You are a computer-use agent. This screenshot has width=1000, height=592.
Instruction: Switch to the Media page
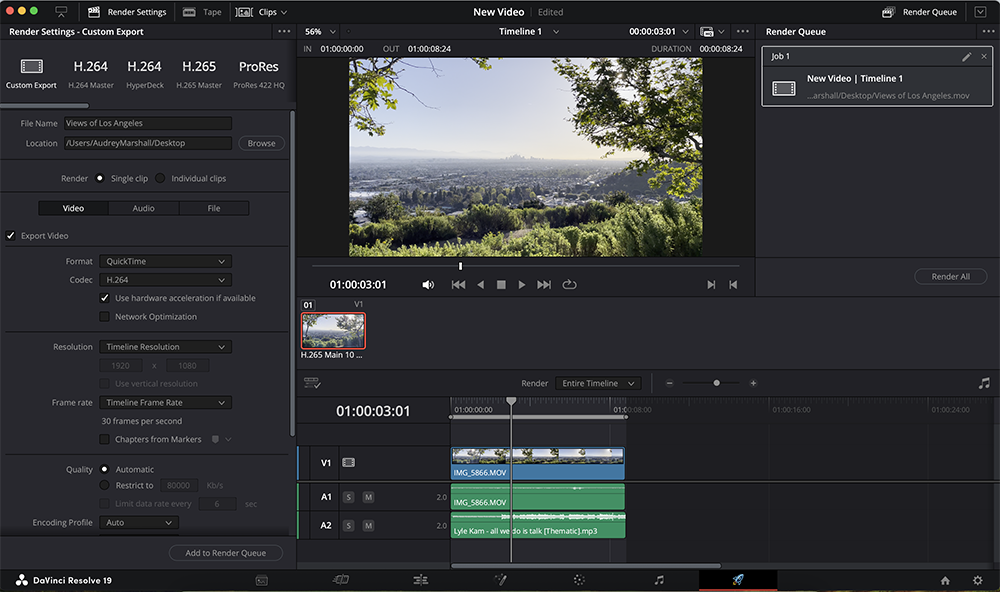pos(261,580)
